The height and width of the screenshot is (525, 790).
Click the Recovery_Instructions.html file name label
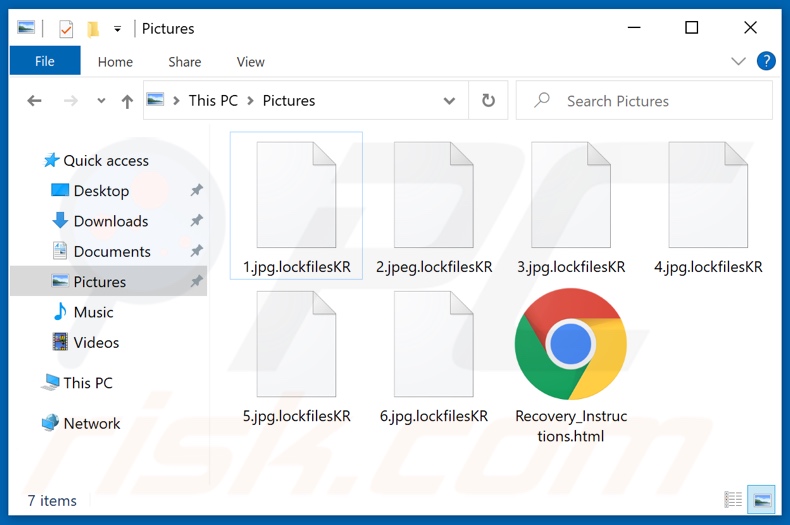pos(571,426)
